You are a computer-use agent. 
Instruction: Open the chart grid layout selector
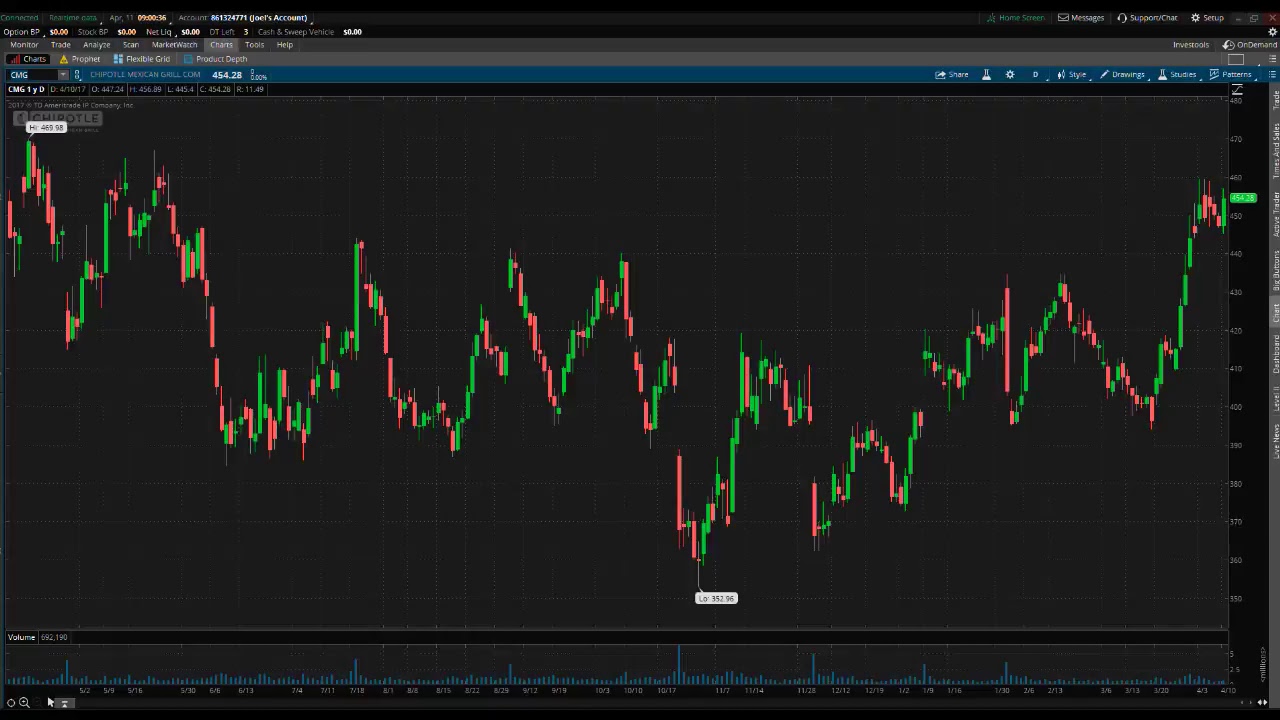[1236, 59]
